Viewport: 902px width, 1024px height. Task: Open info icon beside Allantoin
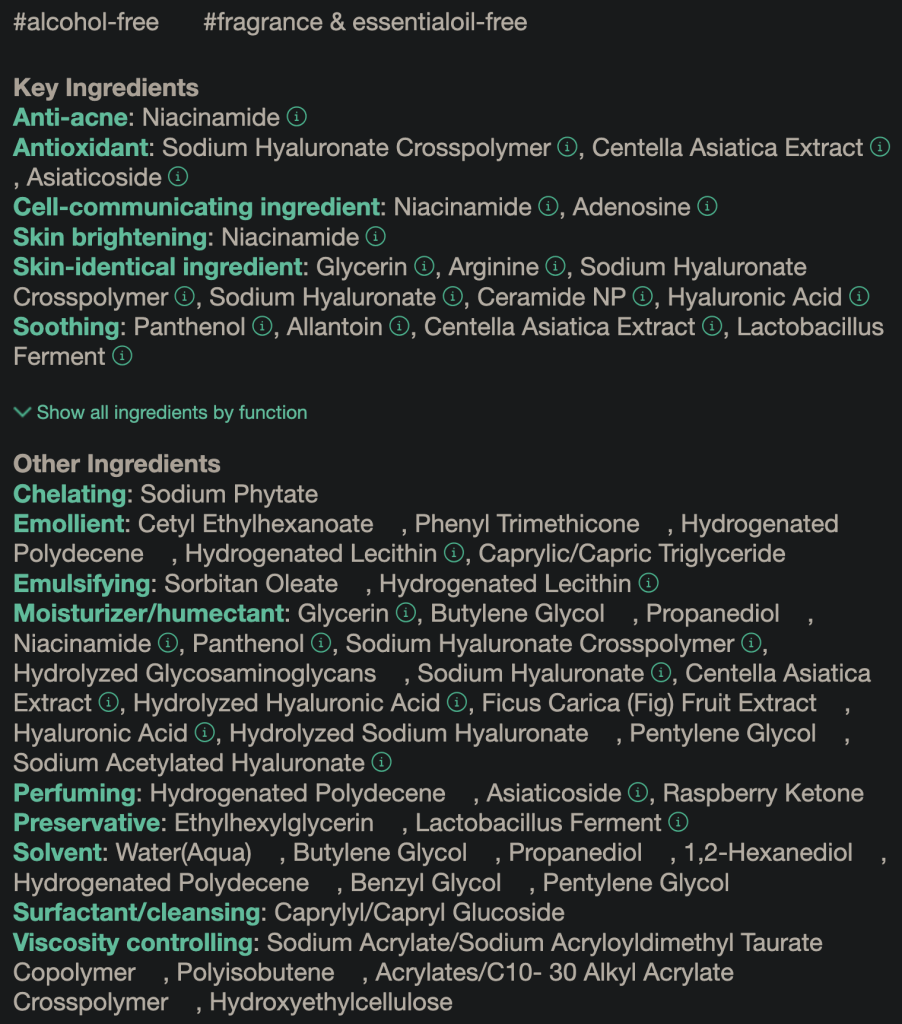pyautogui.click(x=400, y=327)
